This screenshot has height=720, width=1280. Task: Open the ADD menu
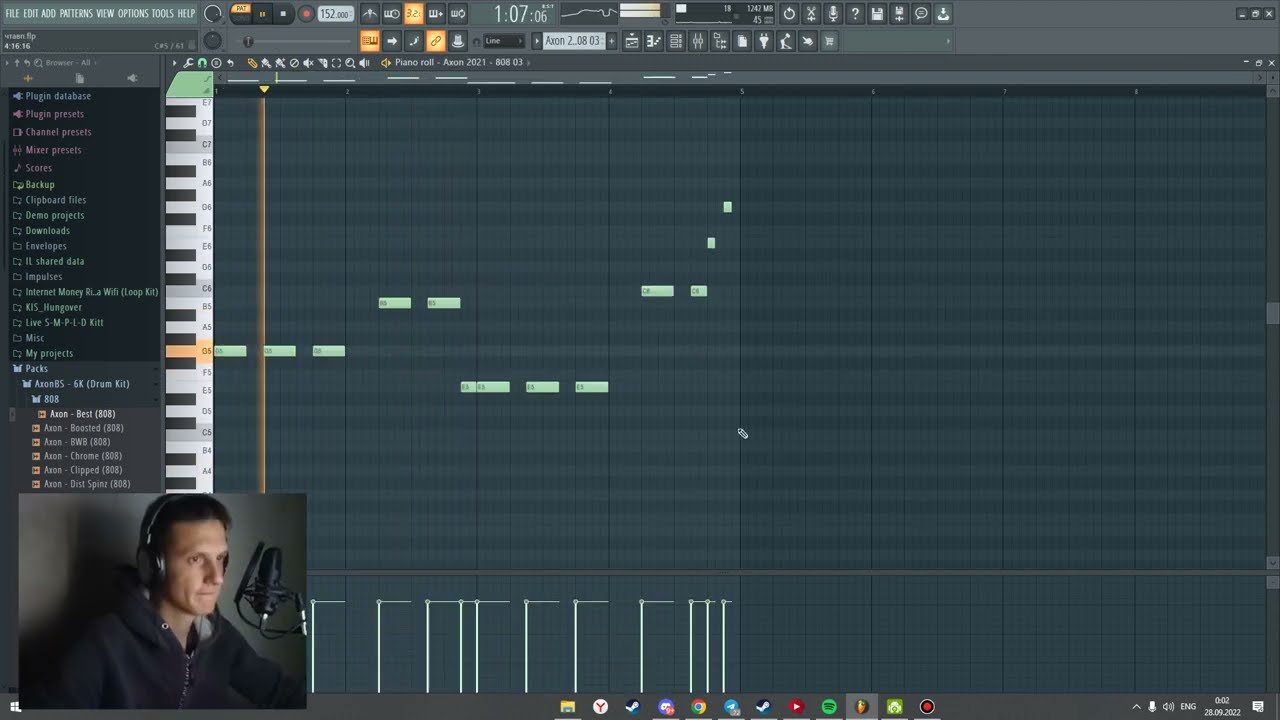click(x=48, y=14)
